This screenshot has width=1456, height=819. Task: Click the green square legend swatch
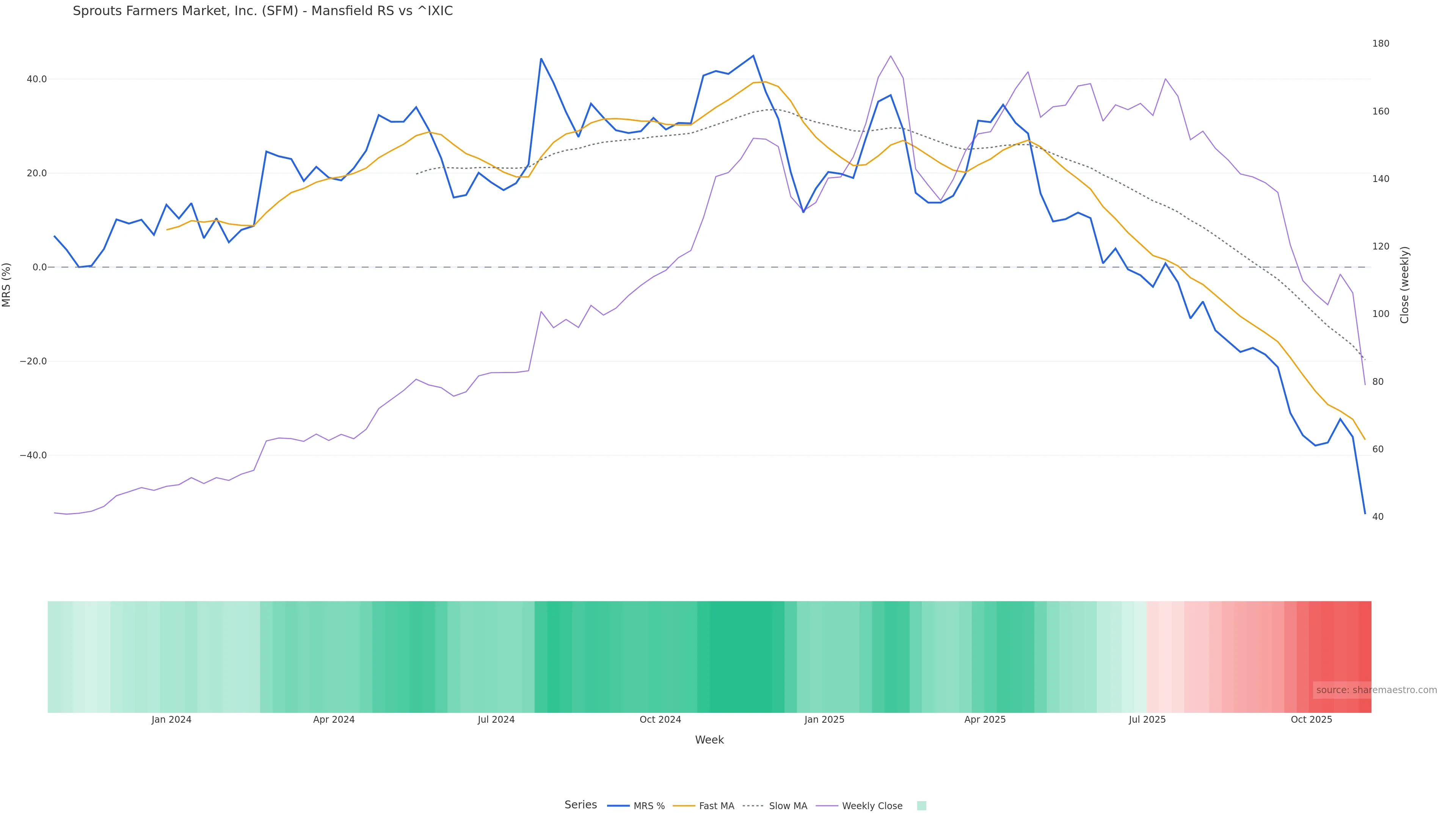click(921, 805)
